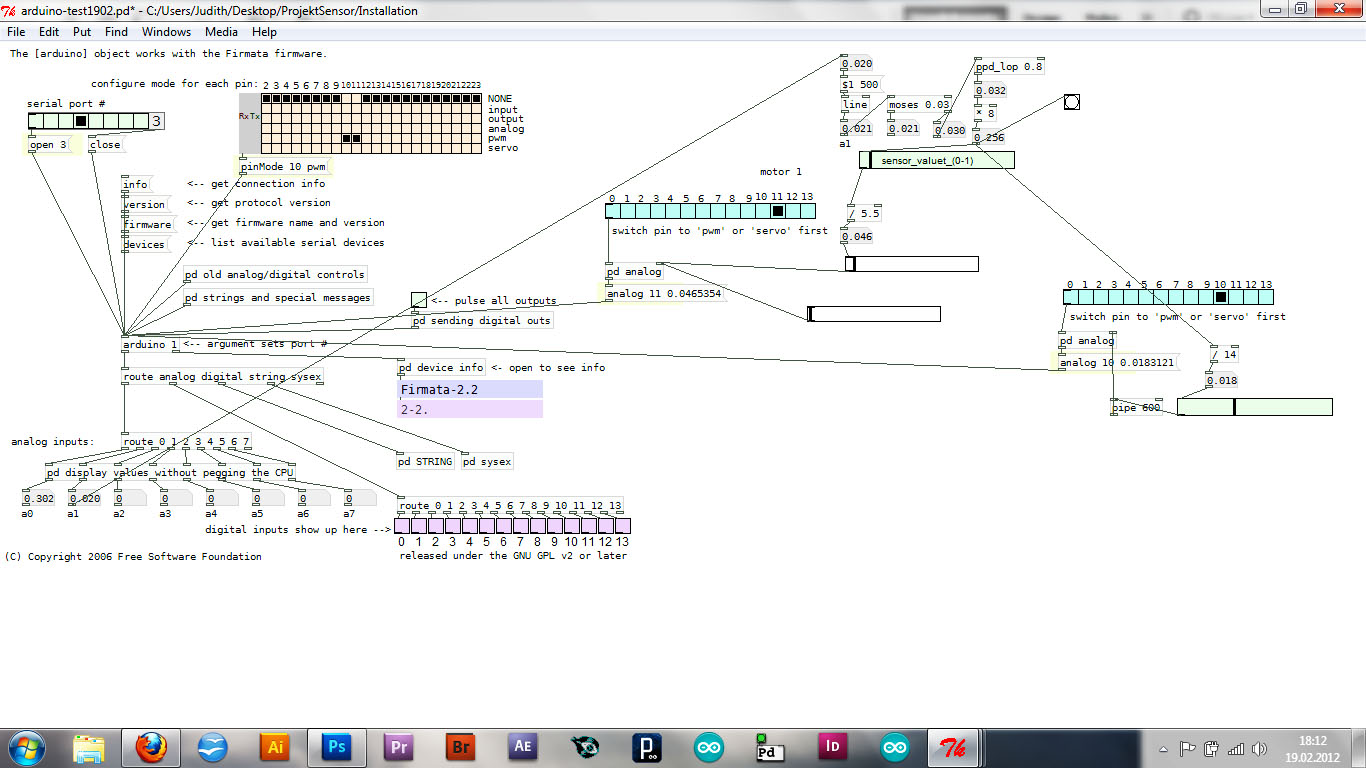
Task: Open Photoshop from the taskbar
Action: [x=336, y=747]
